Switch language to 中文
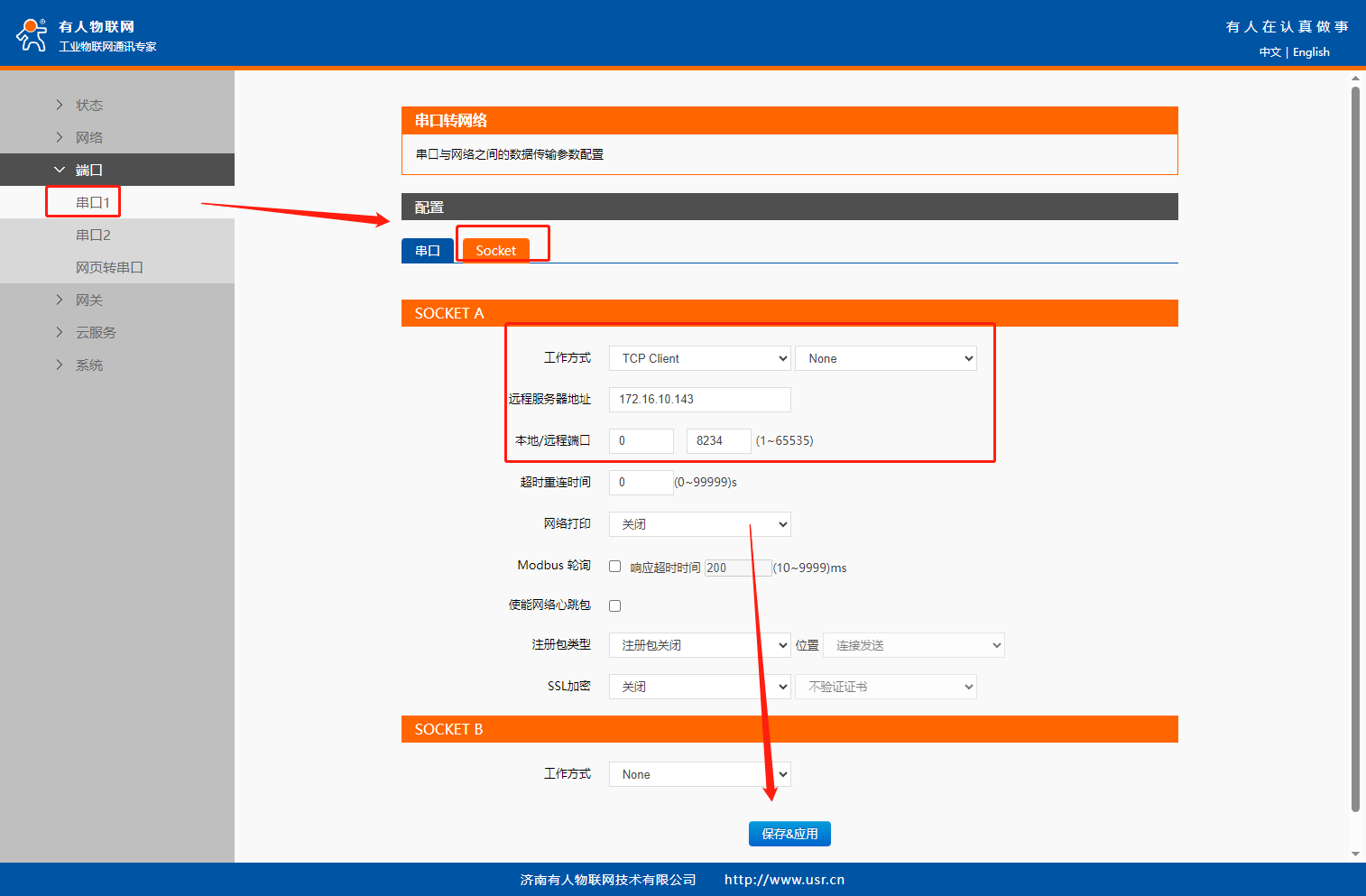This screenshot has width=1366, height=896. click(1270, 52)
